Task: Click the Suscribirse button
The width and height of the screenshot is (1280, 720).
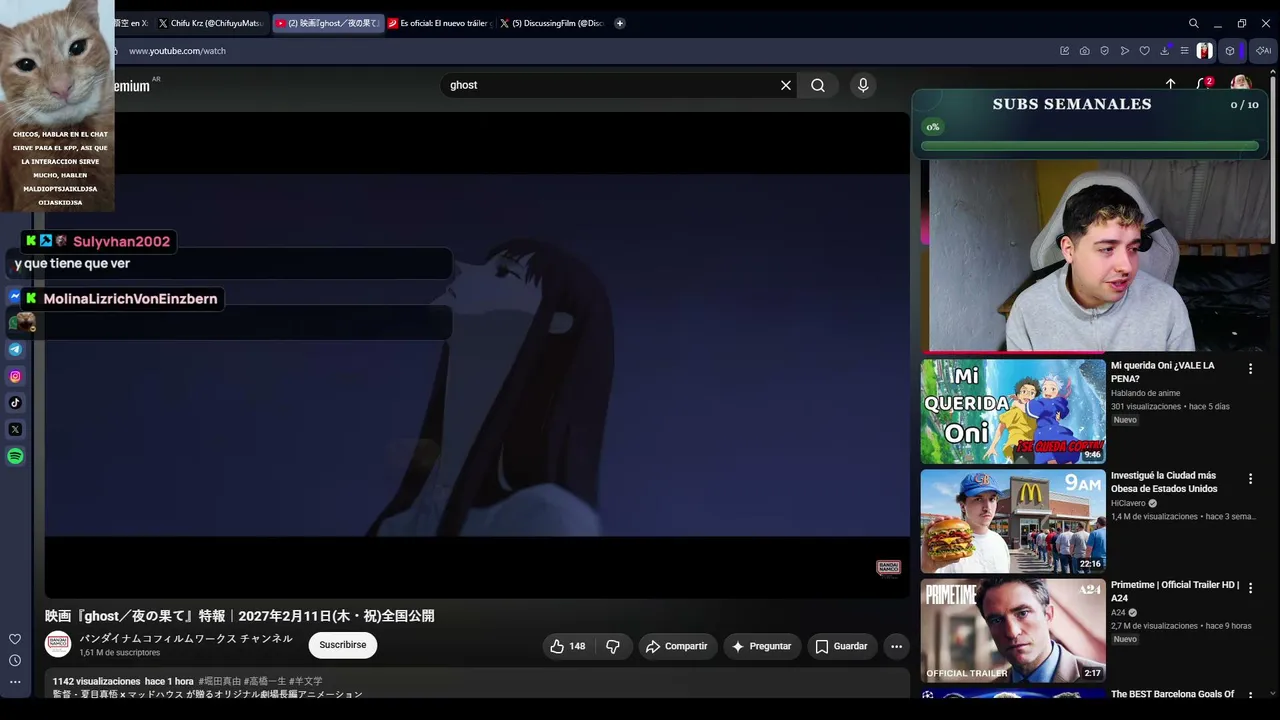Action: click(342, 645)
